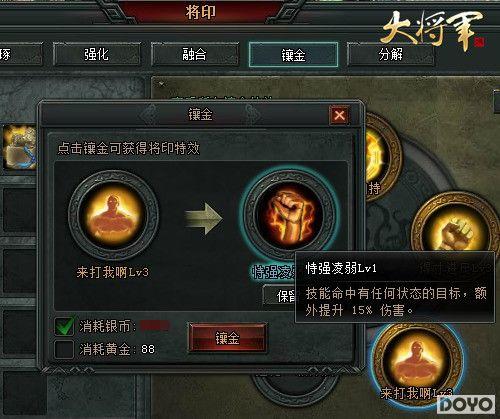The image size is (500, 419).
Task: Open the partially visible leftmost 琢 tab
Action: 20,54
